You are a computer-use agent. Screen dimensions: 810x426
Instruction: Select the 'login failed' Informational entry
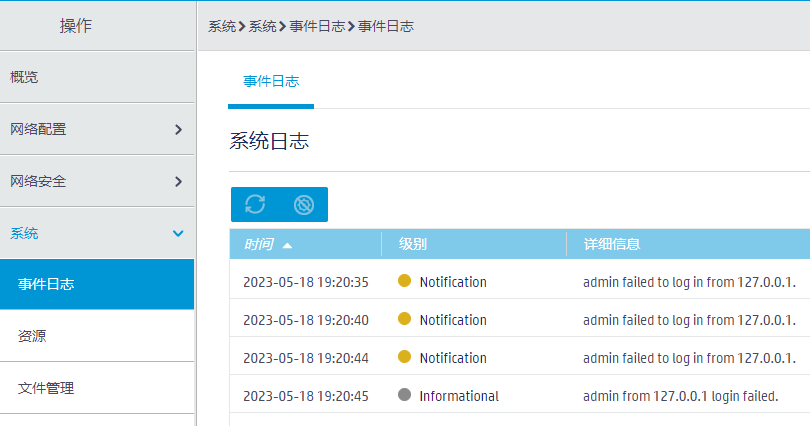[680, 396]
